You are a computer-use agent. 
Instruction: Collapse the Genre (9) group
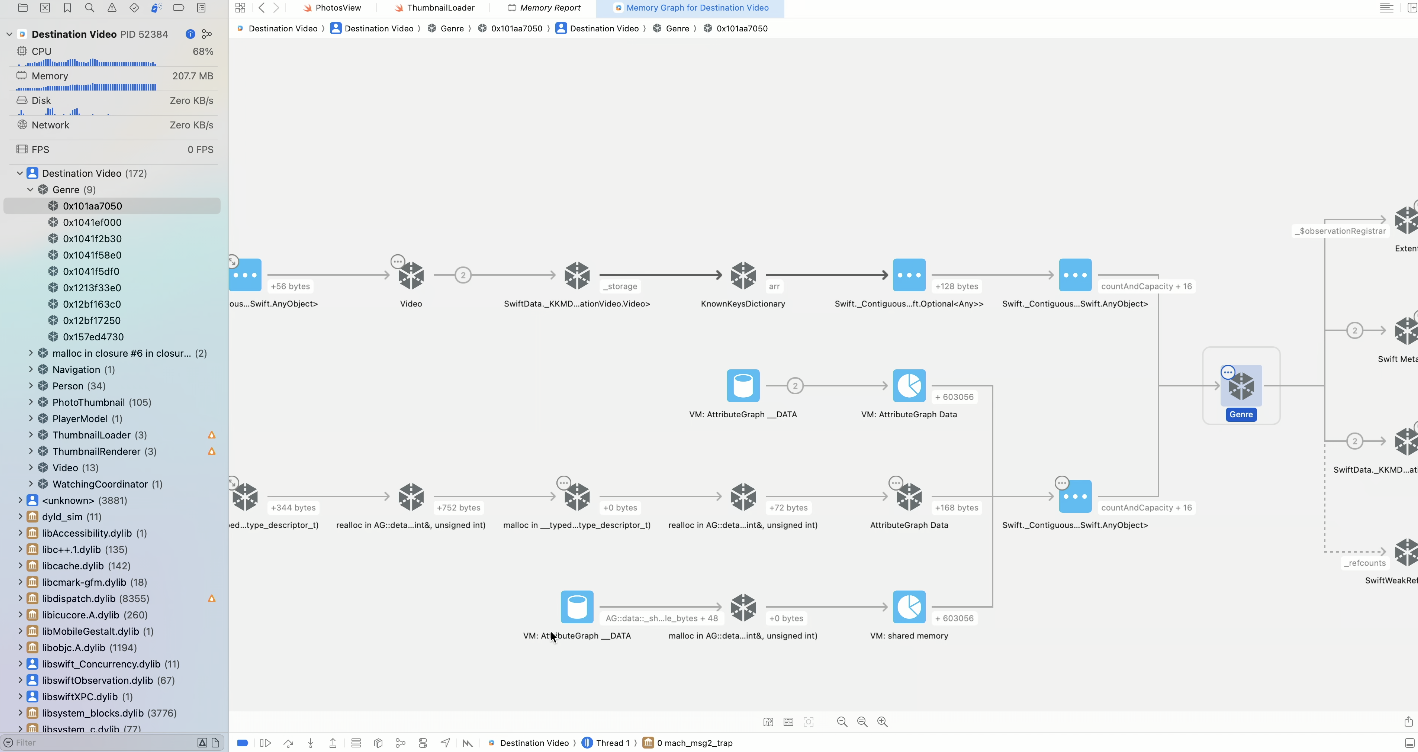click(x=31, y=189)
